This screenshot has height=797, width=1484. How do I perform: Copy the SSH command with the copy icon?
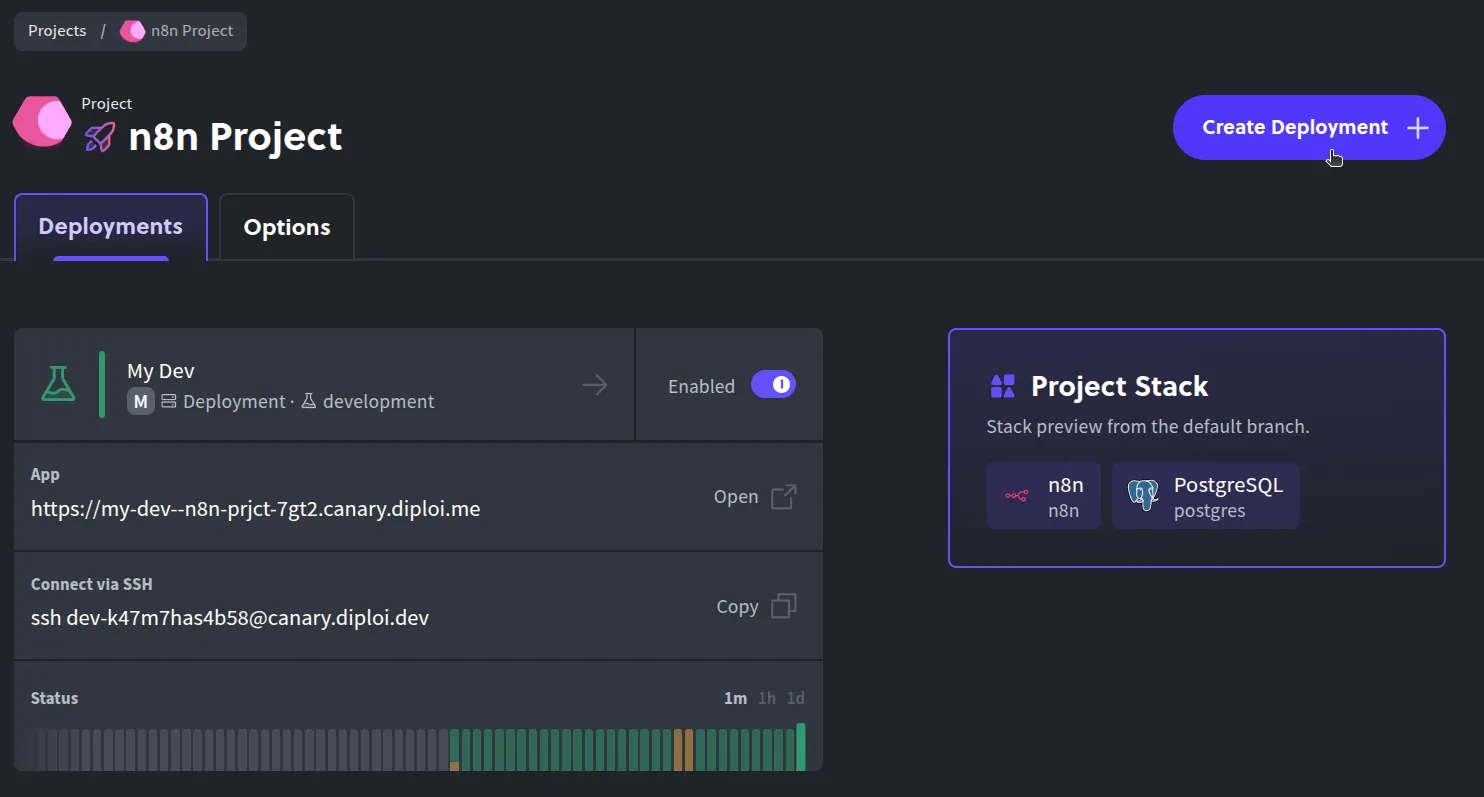[x=784, y=605]
